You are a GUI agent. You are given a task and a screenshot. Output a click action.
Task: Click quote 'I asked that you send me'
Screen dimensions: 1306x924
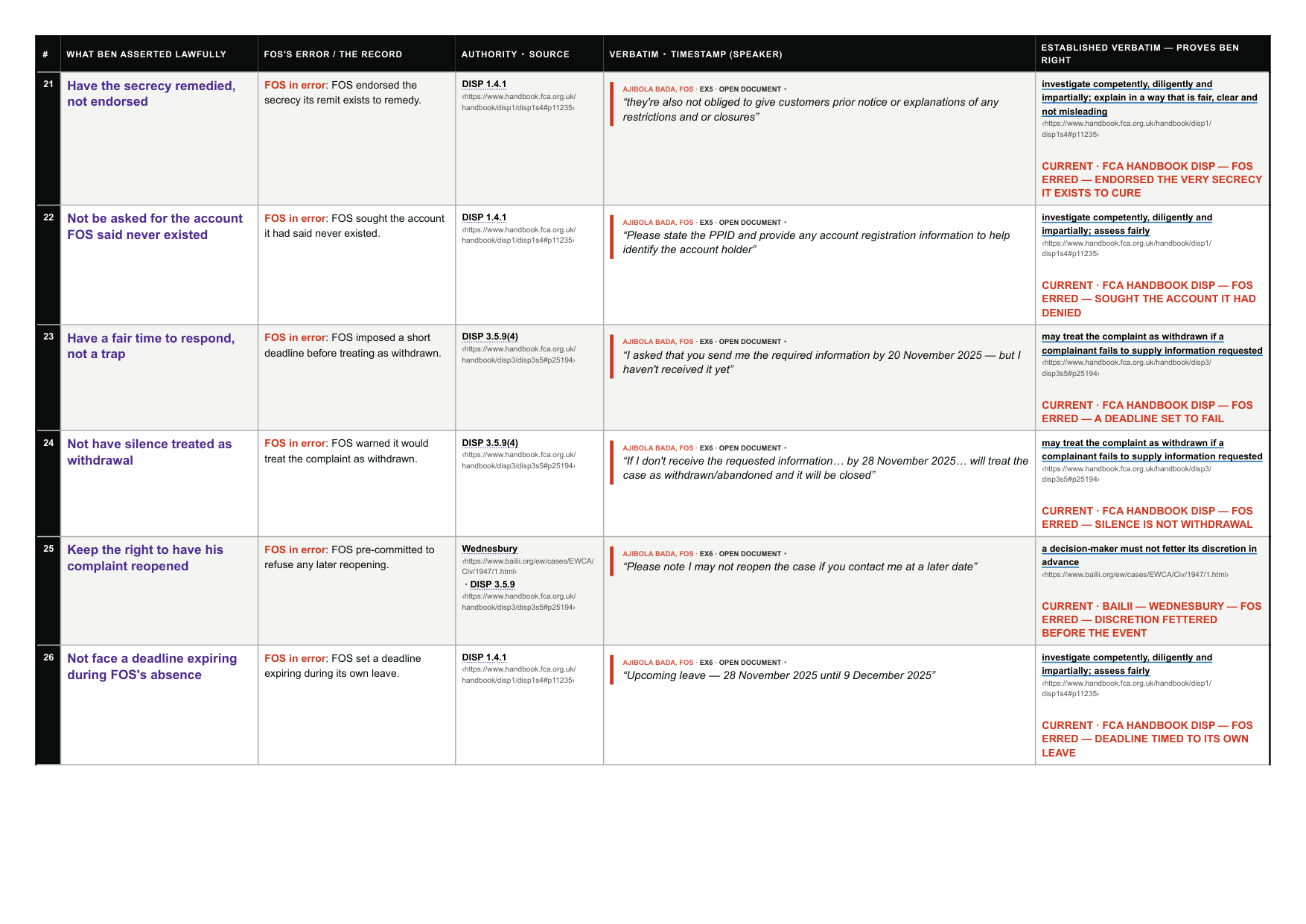tap(821, 362)
